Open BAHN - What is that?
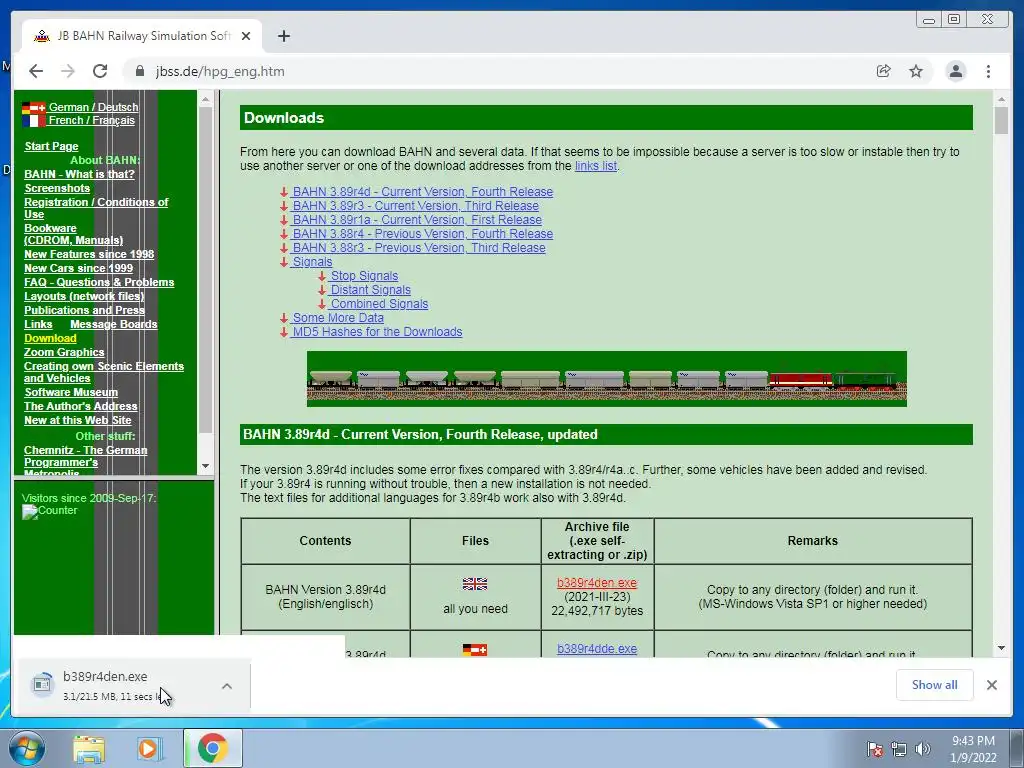 coord(79,174)
